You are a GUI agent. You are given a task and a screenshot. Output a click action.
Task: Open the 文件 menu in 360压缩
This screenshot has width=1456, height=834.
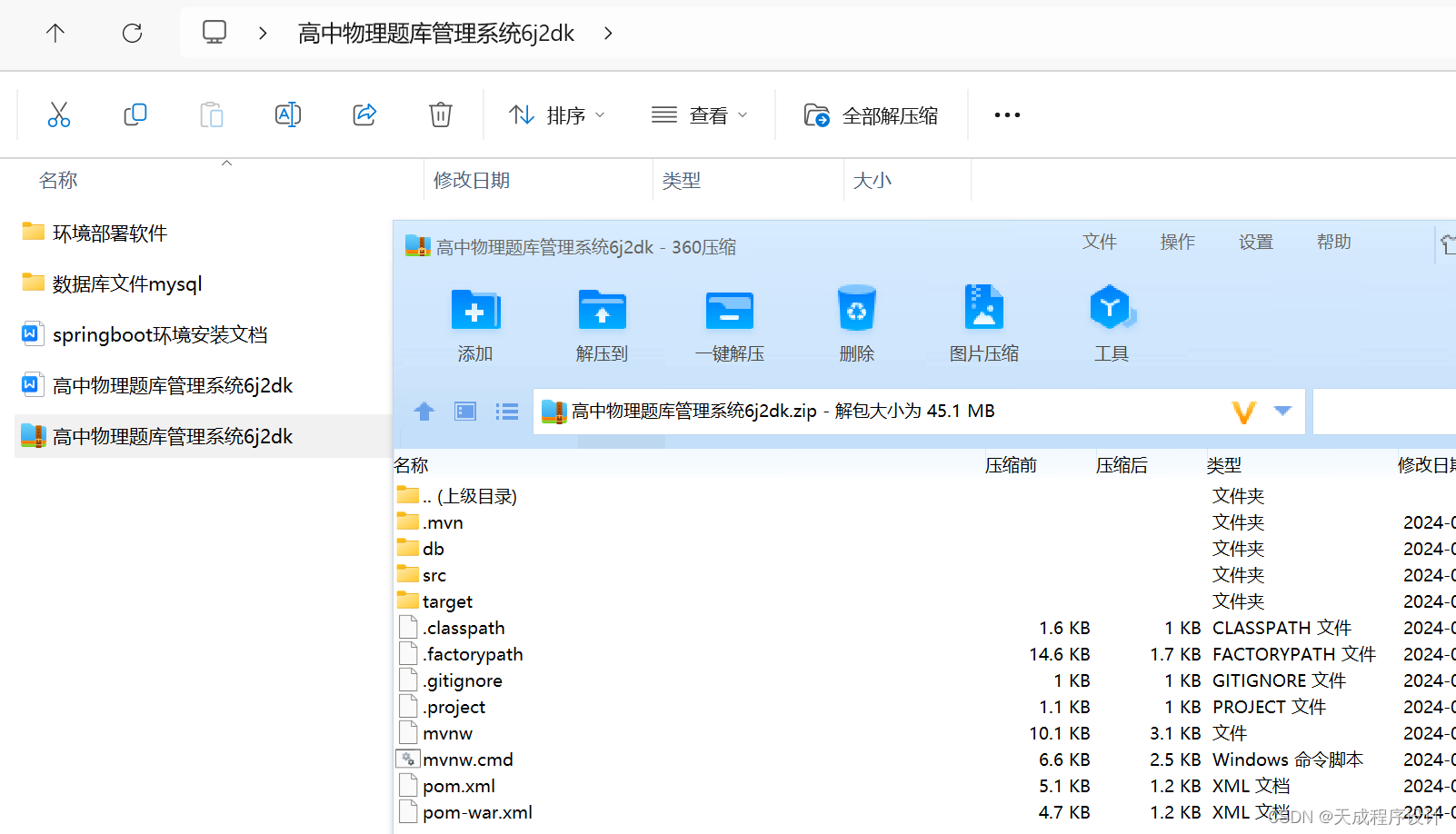click(x=1099, y=242)
